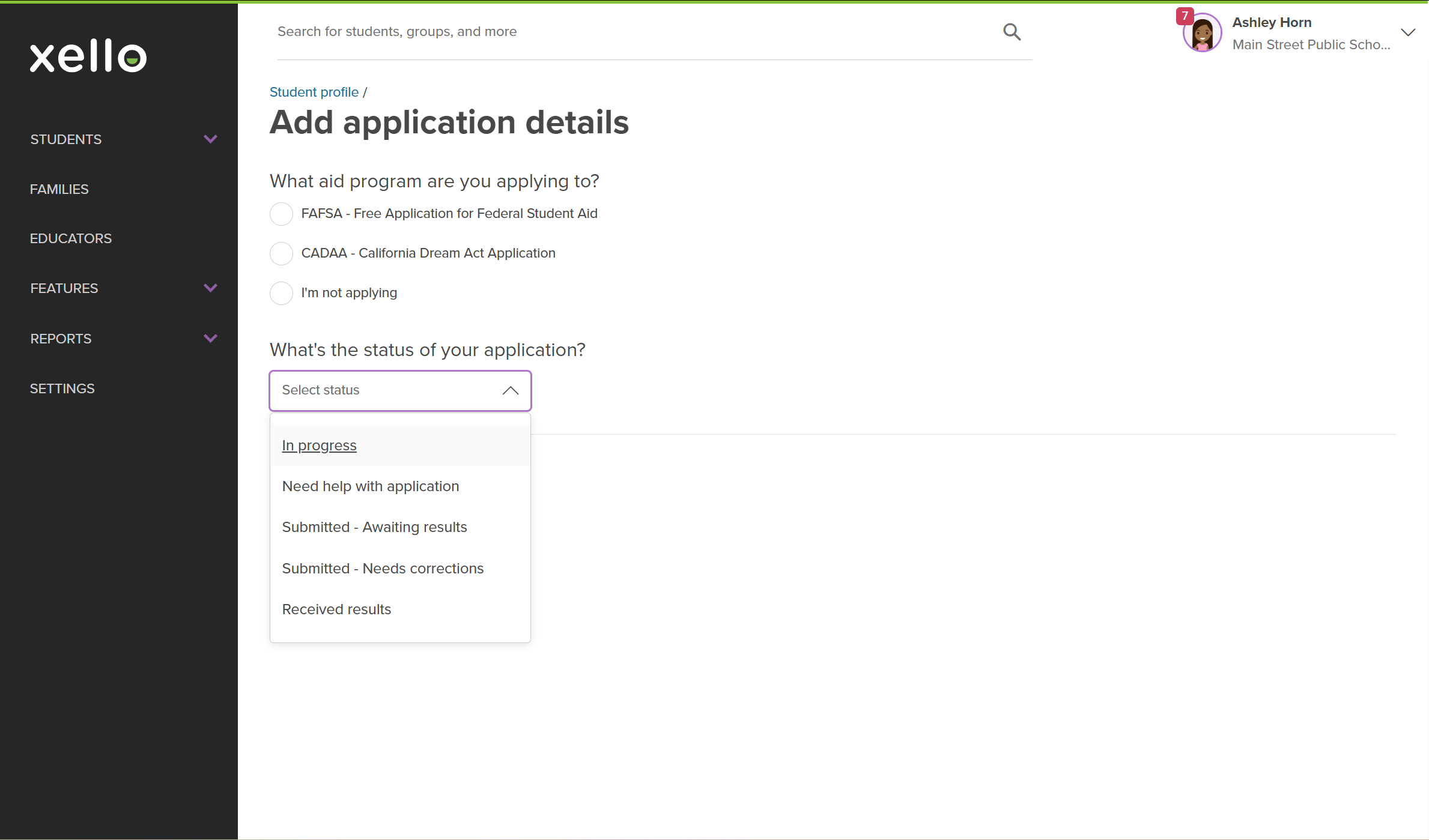Image resolution: width=1429 pixels, height=840 pixels.
Task: Go back to Student profile breadcrumb
Action: click(x=314, y=92)
